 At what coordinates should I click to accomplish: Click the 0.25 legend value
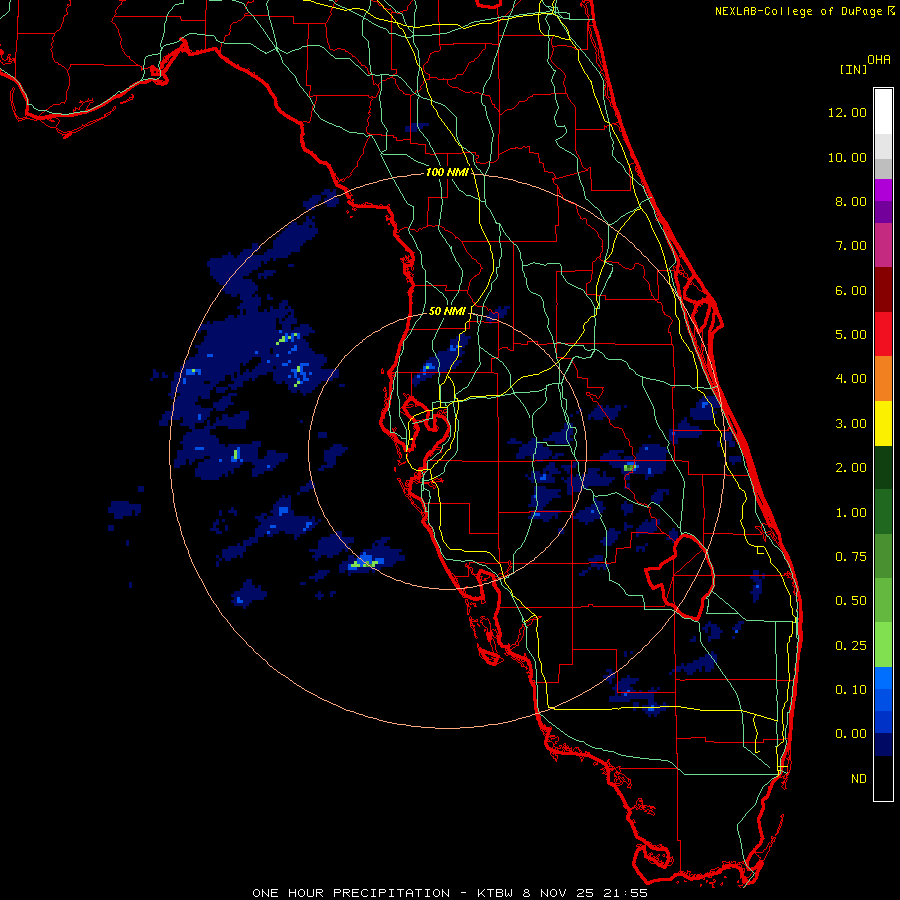(851, 646)
